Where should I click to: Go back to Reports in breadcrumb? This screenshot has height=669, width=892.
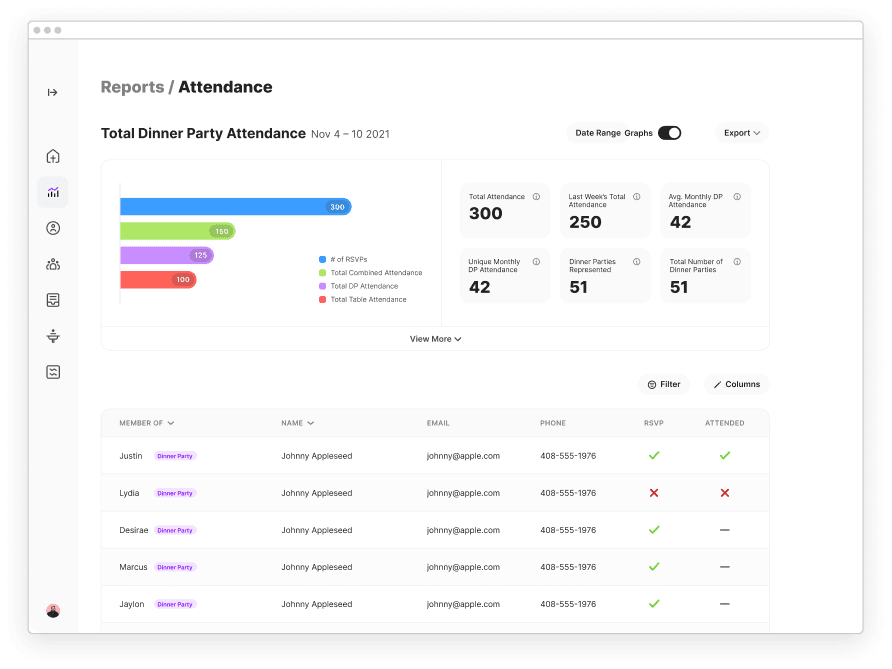[132, 87]
